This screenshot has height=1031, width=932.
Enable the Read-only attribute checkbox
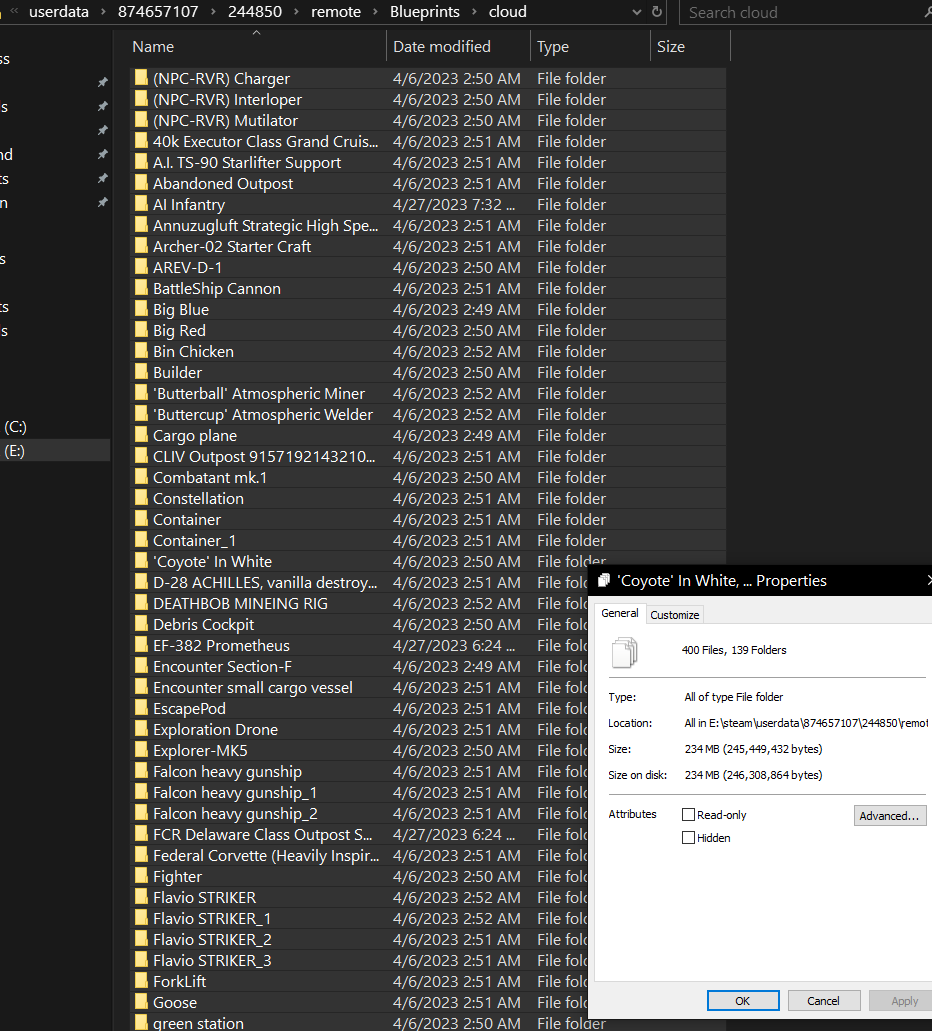click(x=688, y=815)
